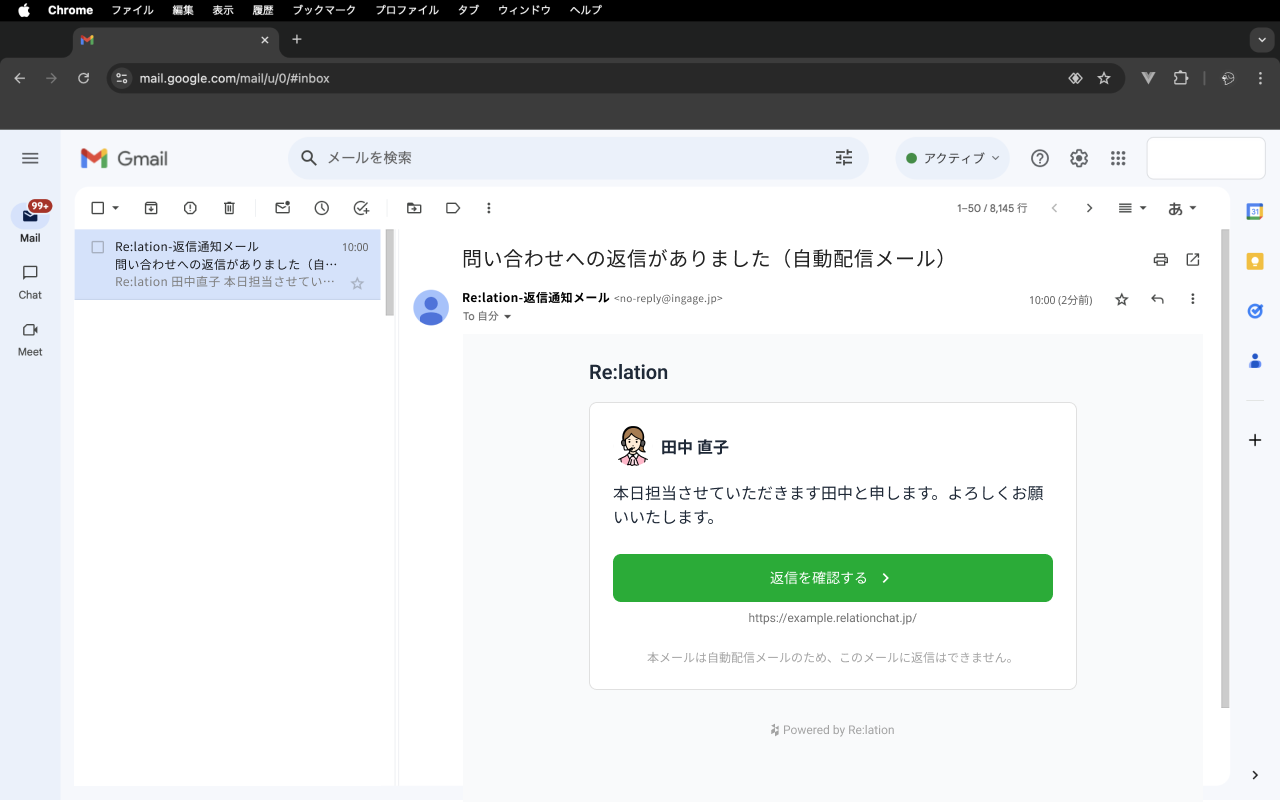Open the ブックマーク menu in the menu bar
The height and width of the screenshot is (802, 1280).
(x=324, y=10)
